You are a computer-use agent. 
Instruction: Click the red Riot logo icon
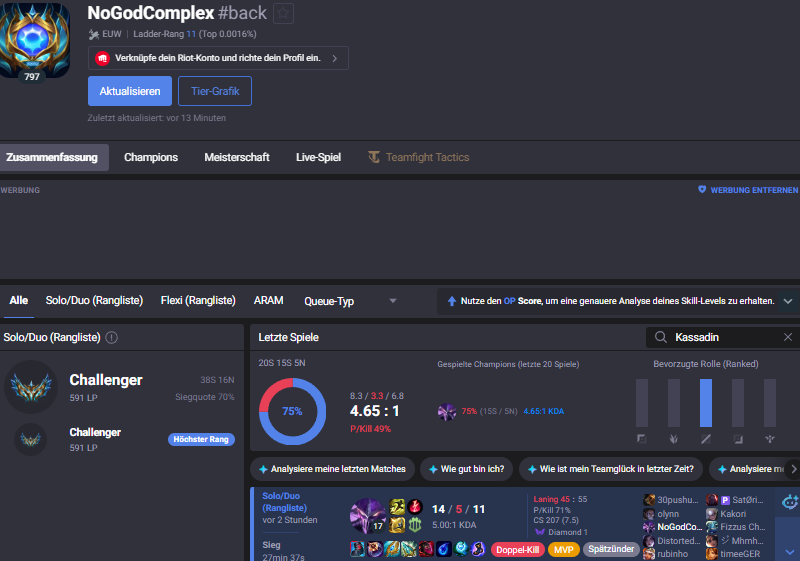point(103,58)
